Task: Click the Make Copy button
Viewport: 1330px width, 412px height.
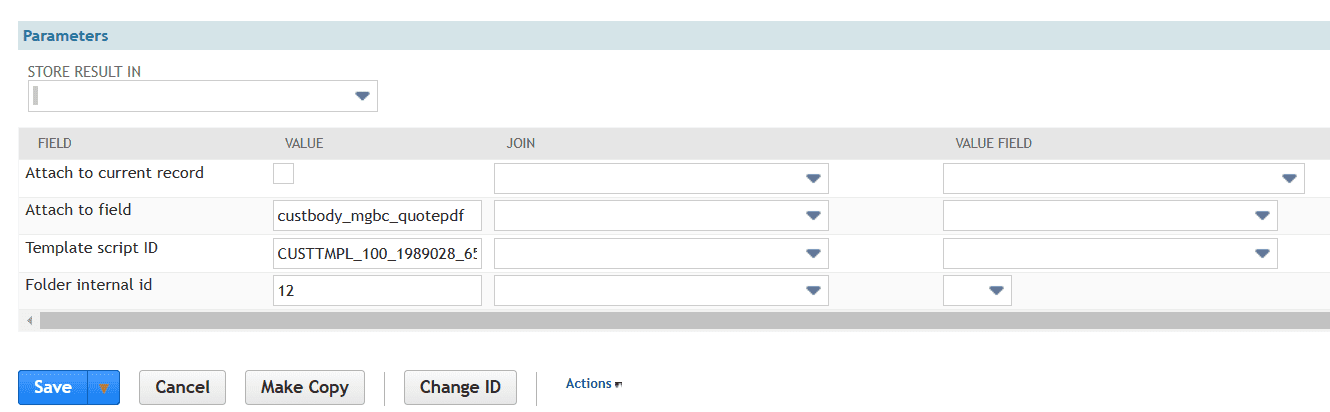Action: point(305,387)
